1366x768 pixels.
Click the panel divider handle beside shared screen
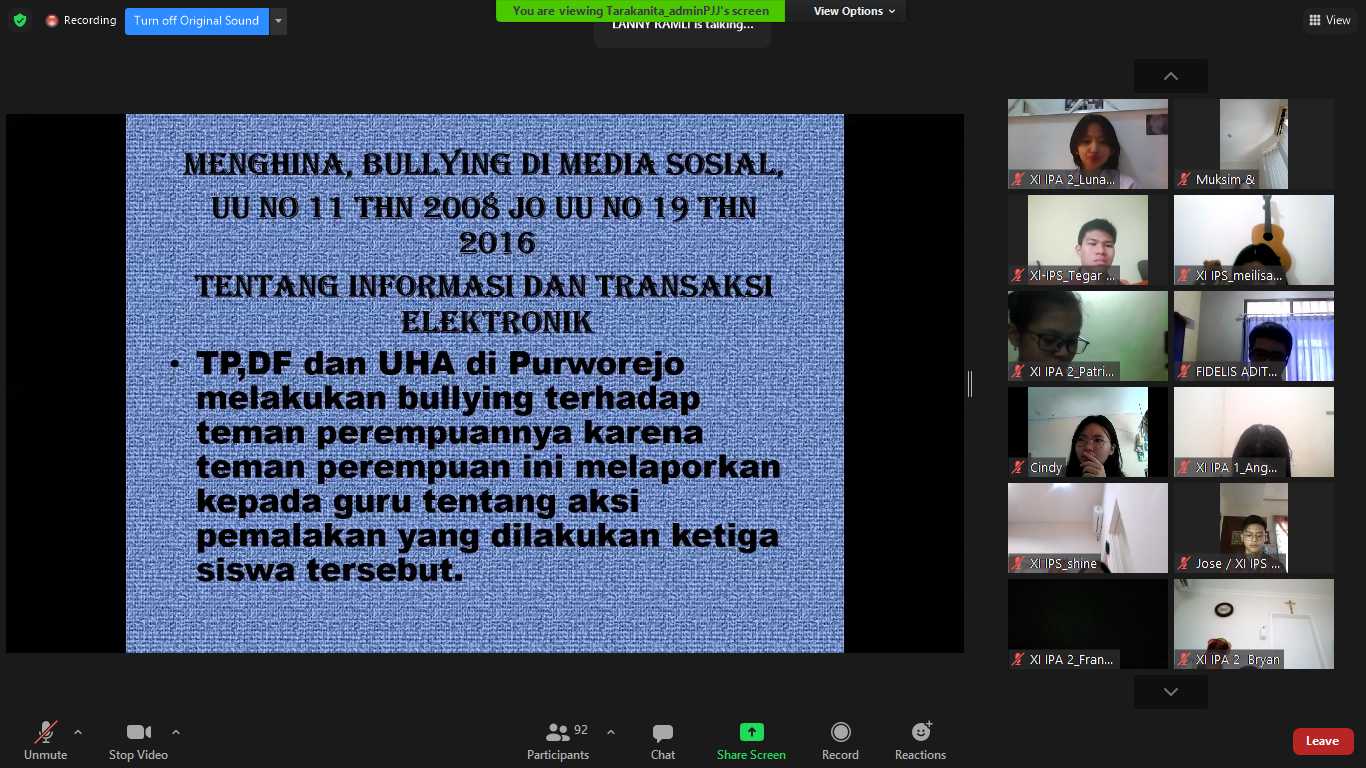pyautogui.click(x=970, y=383)
